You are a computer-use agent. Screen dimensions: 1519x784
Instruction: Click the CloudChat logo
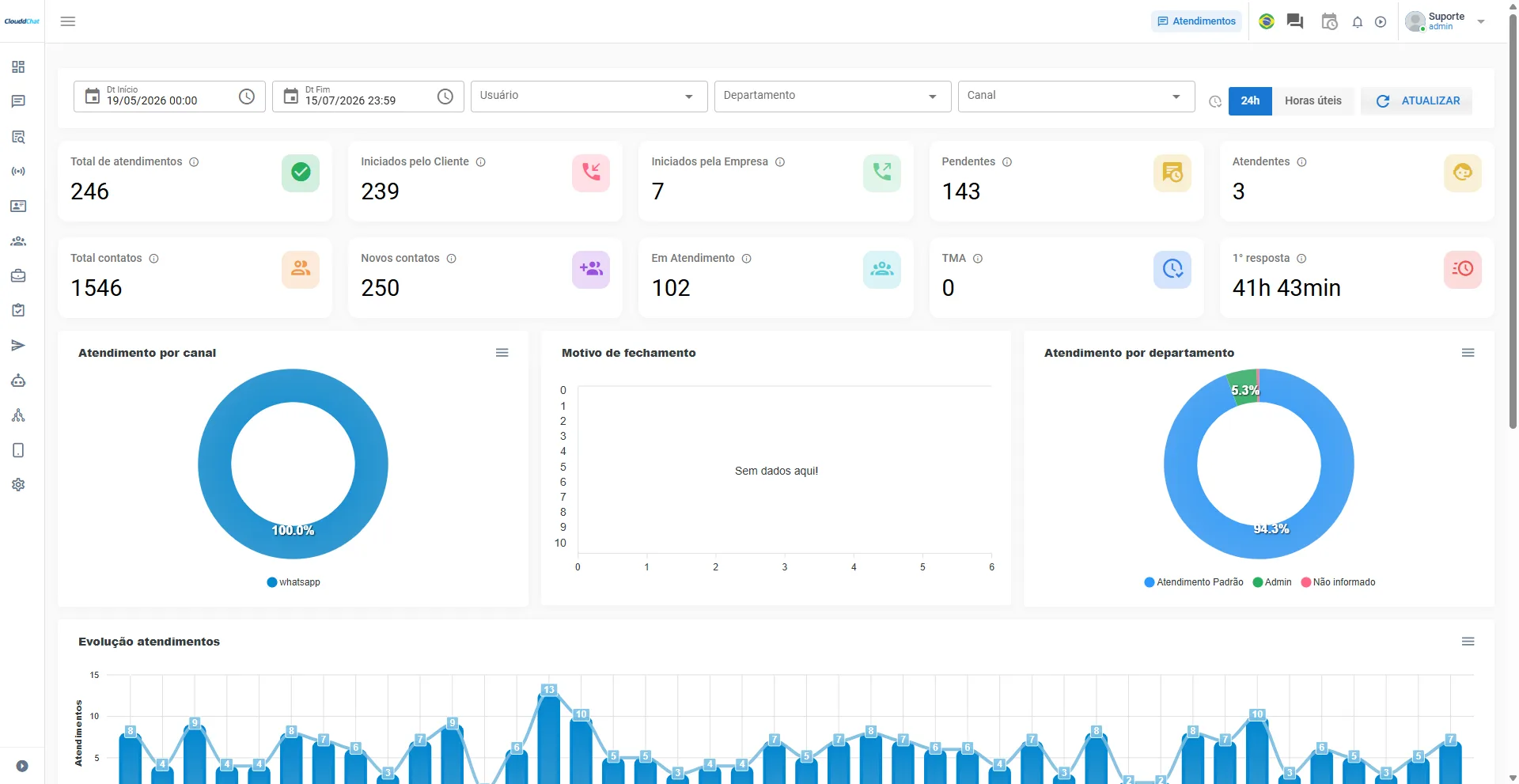coord(22,21)
